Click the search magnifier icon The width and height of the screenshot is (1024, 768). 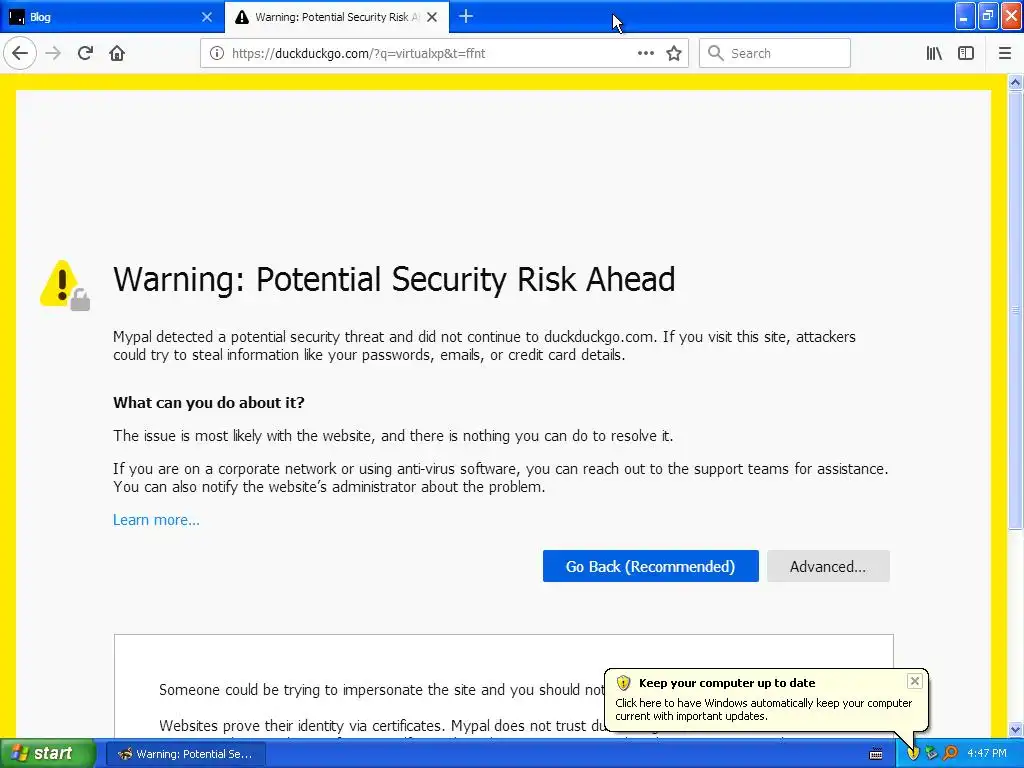click(716, 53)
